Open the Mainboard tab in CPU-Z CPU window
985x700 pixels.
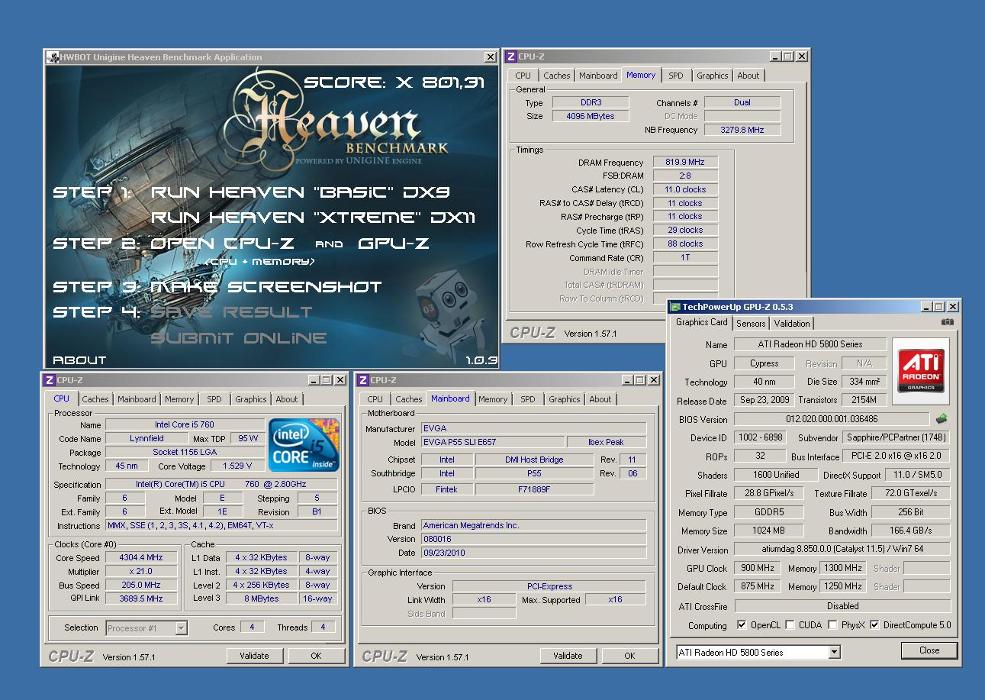pos(136,399)
